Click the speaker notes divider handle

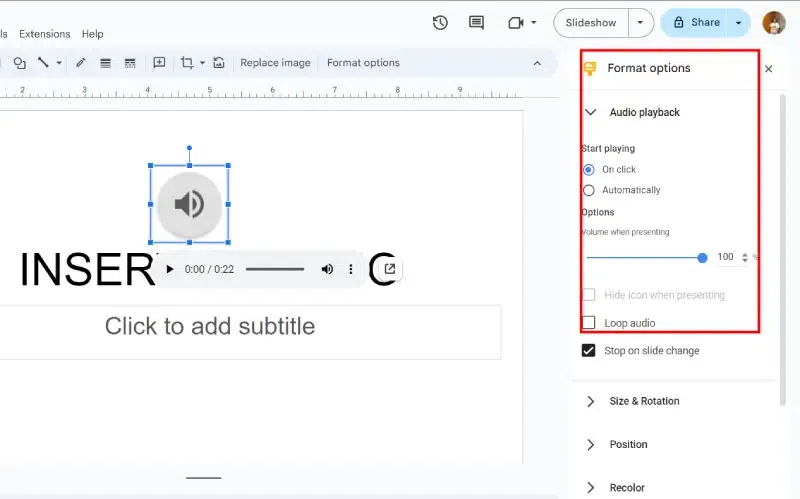pos(204,478)
